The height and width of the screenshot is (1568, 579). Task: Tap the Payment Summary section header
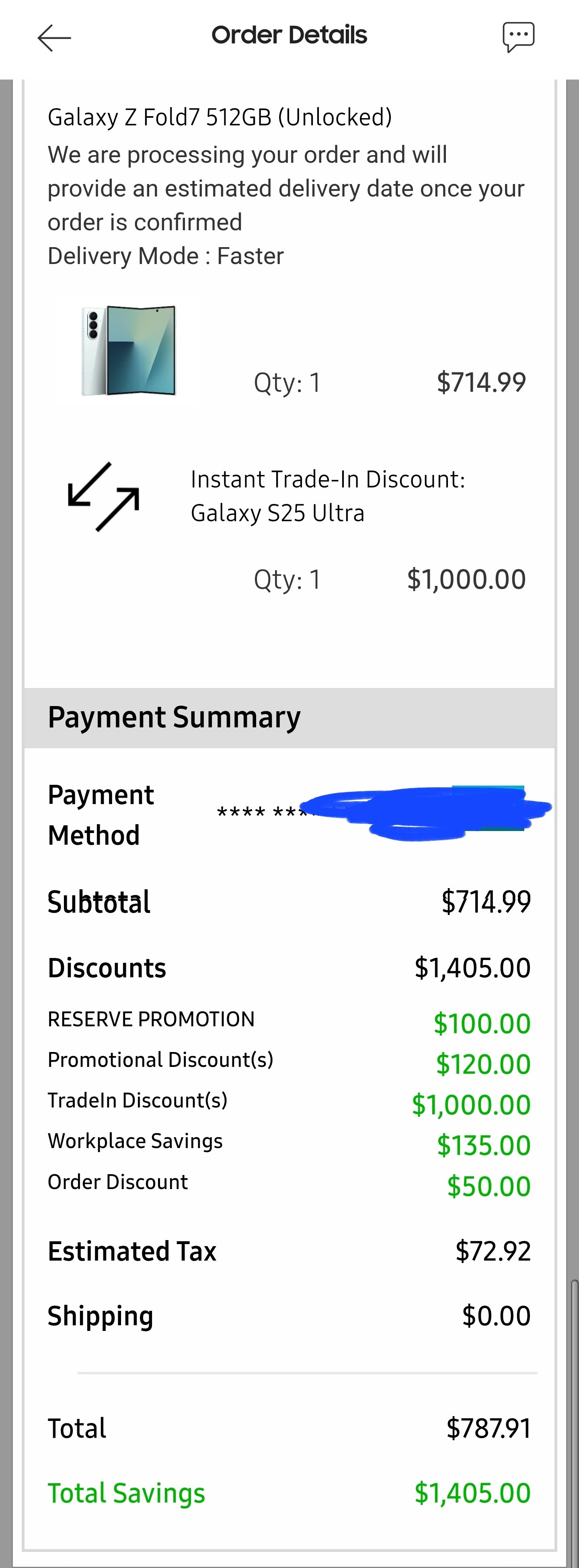(290, 718)
